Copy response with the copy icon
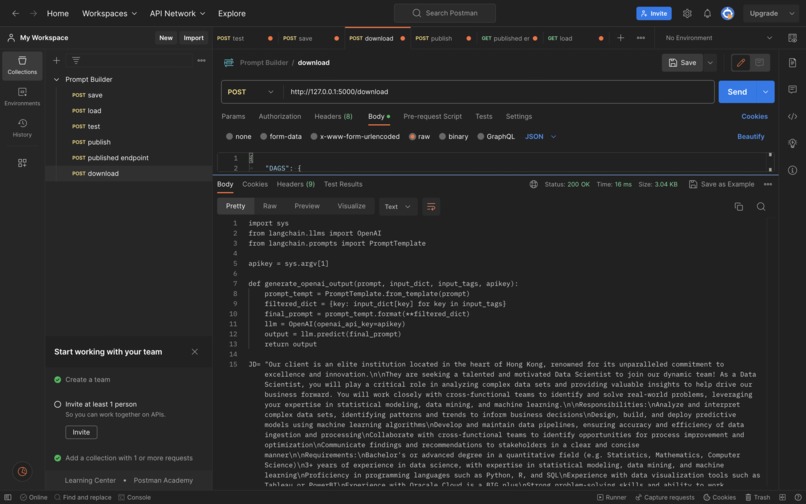This screenshot has width=806, height=504. click(x=739, y=206)
